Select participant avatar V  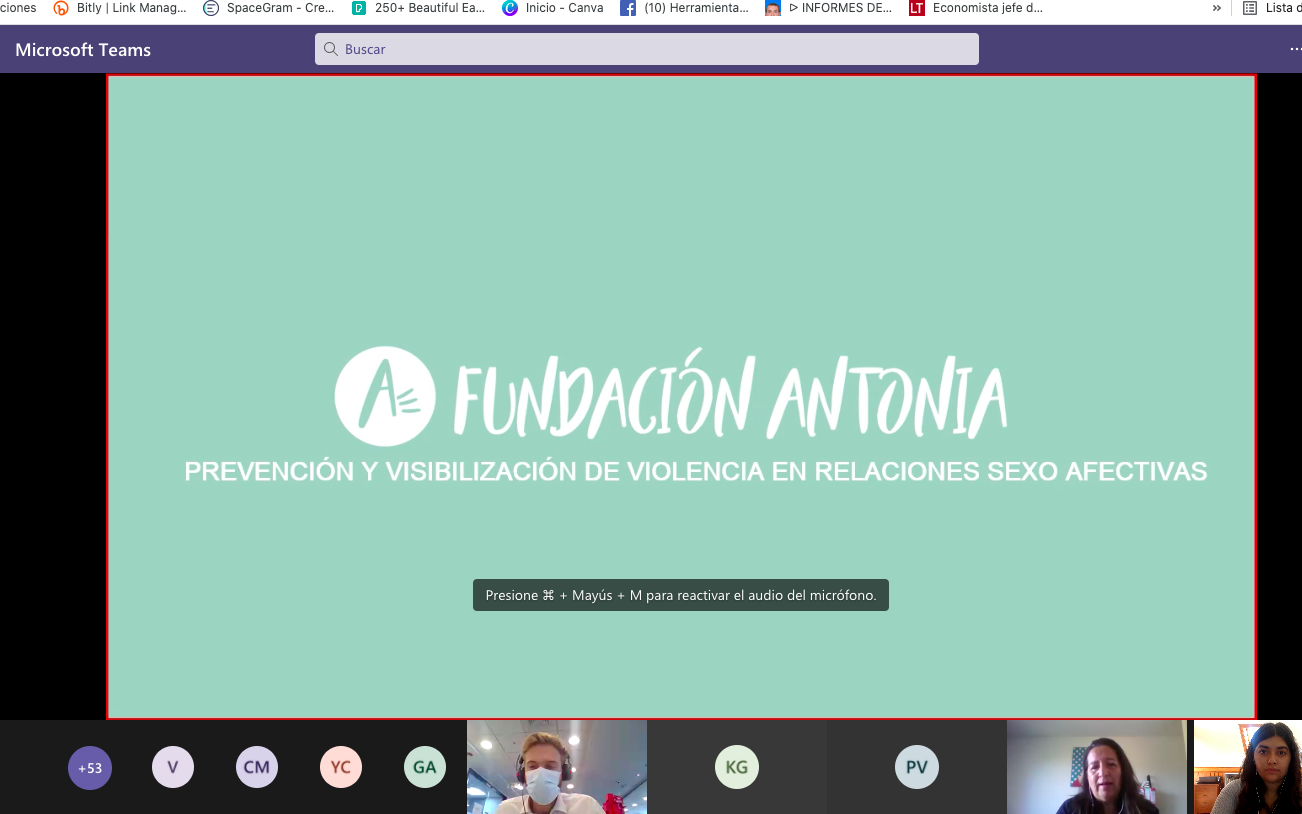(x=173, y=768)
